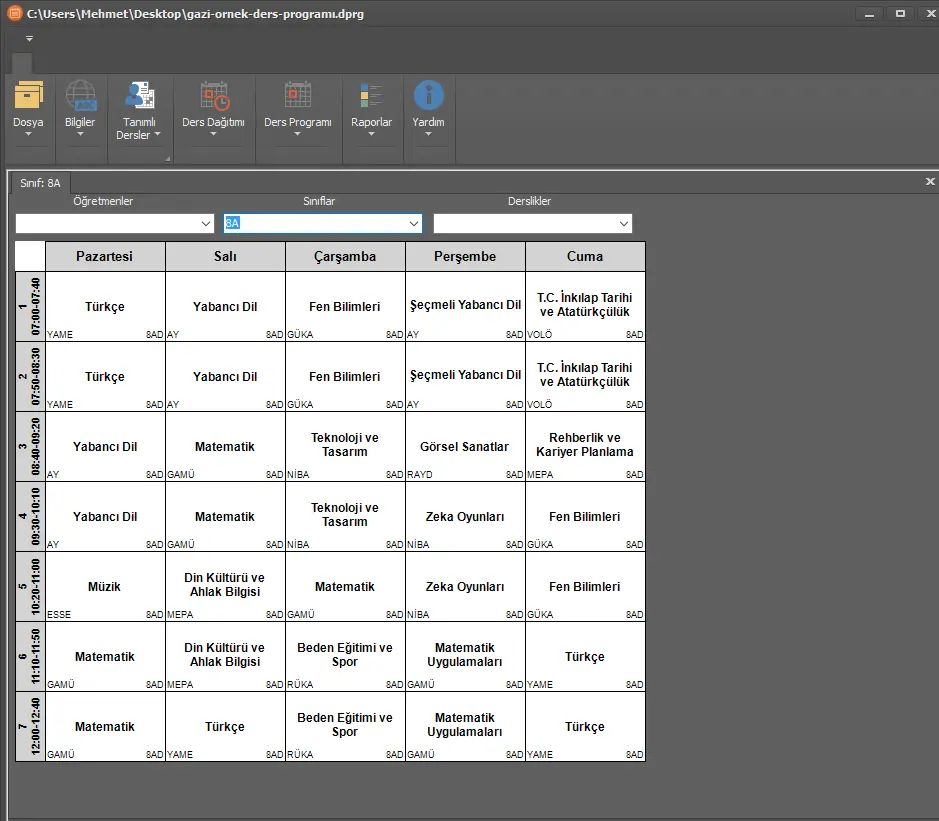Image resolution: width=939 pixels, height=821 pixels.
Task: Click the Bilgiler globe icon
Action: pos(80,96)
